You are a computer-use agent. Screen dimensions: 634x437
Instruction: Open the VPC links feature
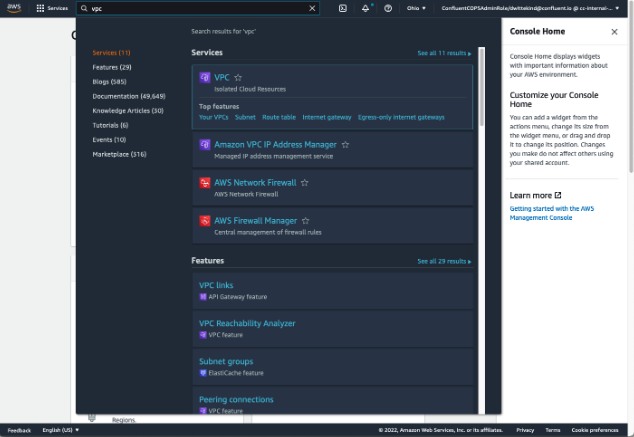click(216, 285)
